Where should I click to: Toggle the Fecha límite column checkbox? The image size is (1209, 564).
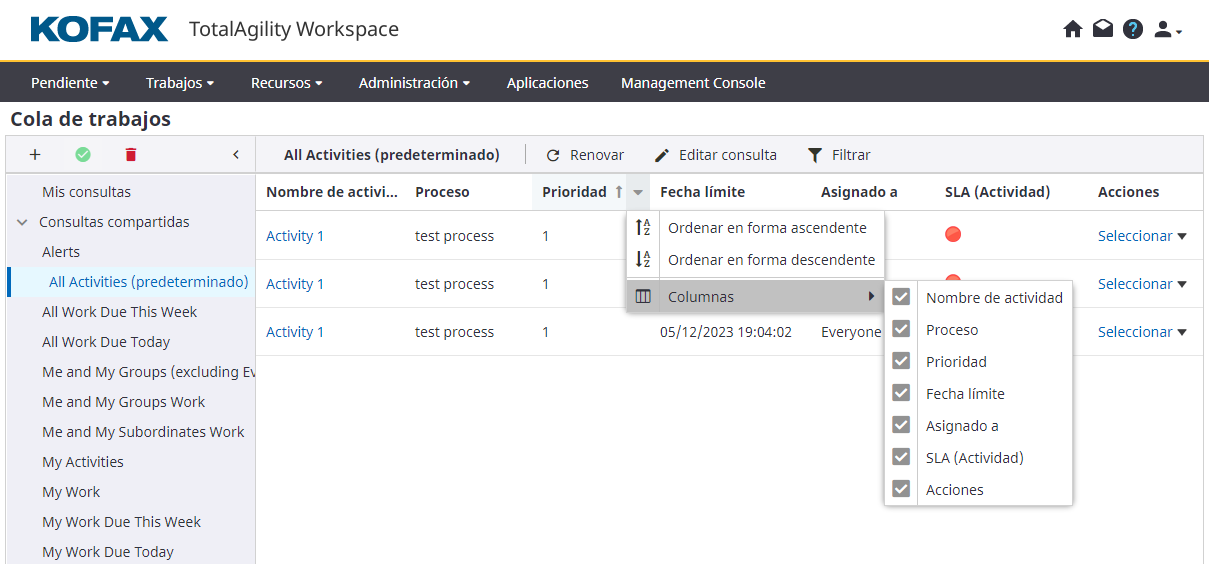901,393
